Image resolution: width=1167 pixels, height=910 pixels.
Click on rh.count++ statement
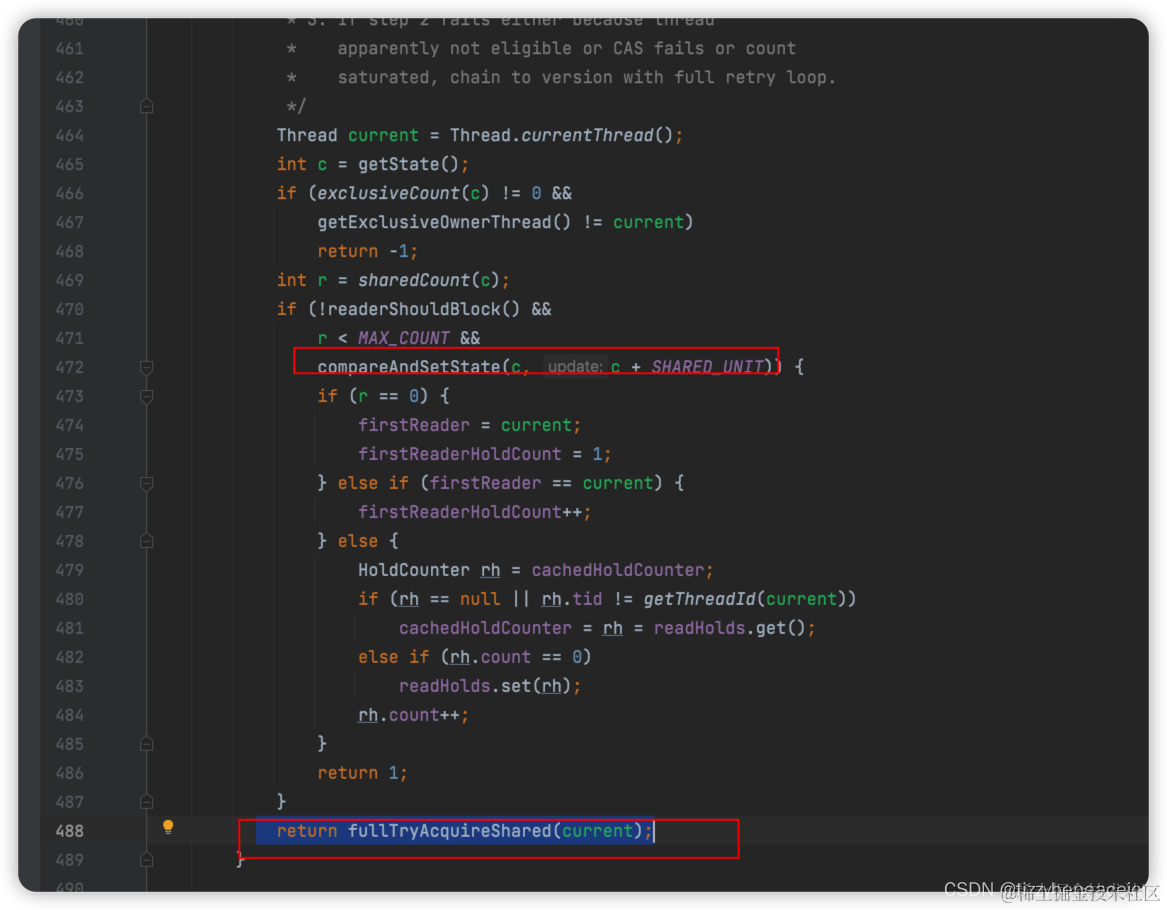point(413,715)
